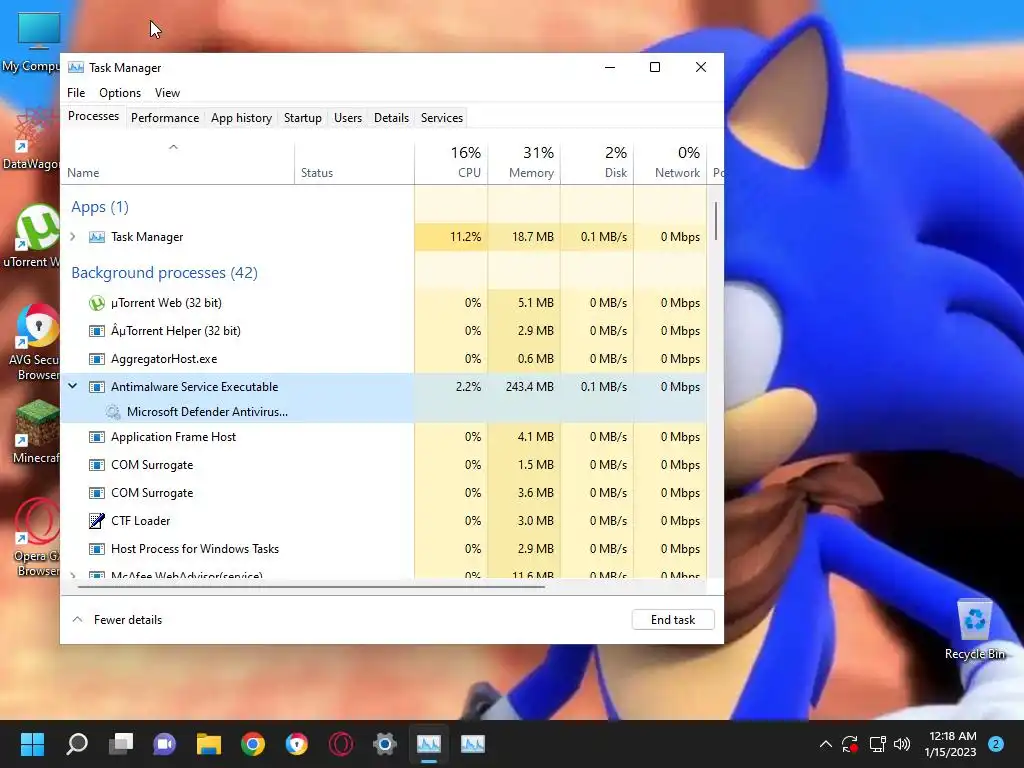
Task: Switch to the App history tab
Action: pyautogui.click(x=241, y=118)
